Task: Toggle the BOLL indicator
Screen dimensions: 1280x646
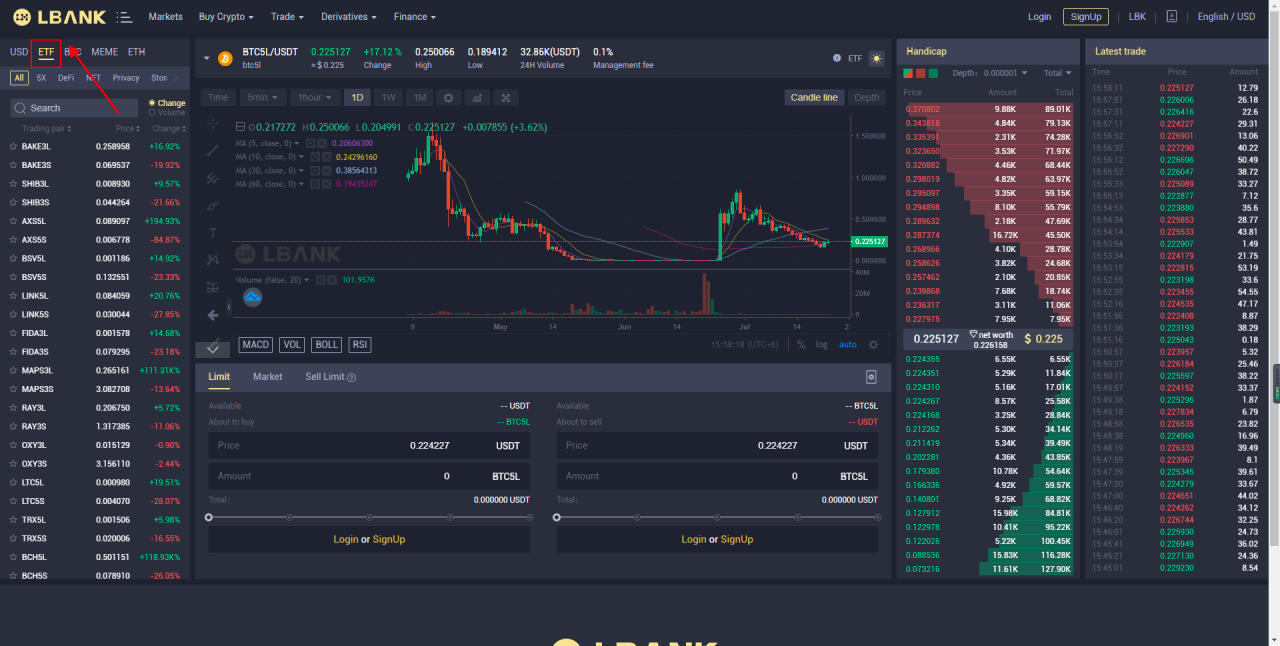Action: click(327, 344)
